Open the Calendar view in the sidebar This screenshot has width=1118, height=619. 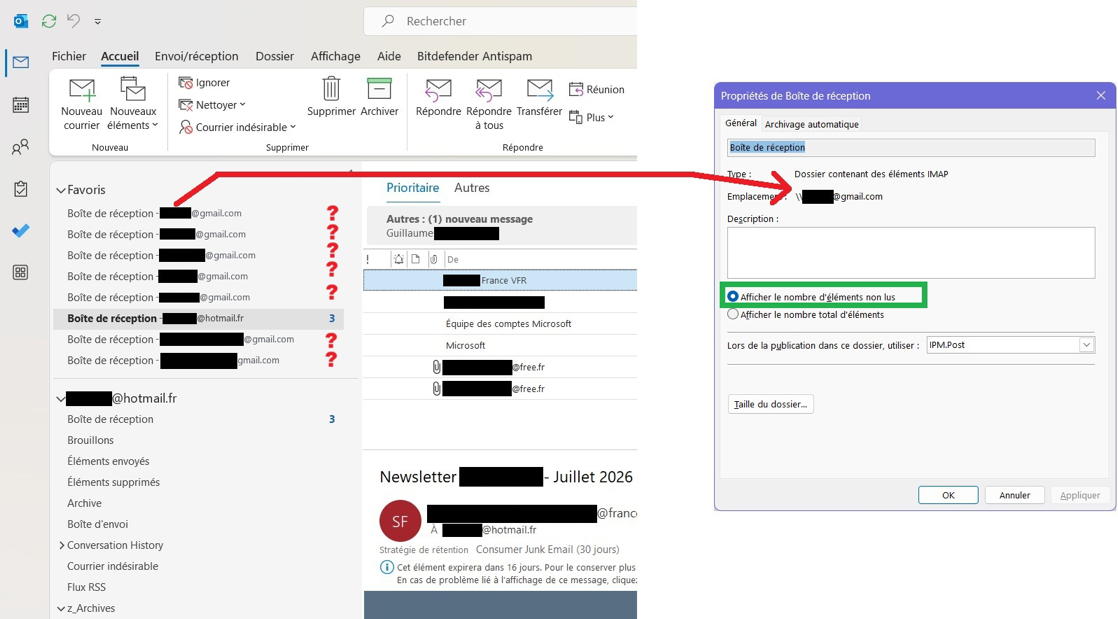click(21, 105)
